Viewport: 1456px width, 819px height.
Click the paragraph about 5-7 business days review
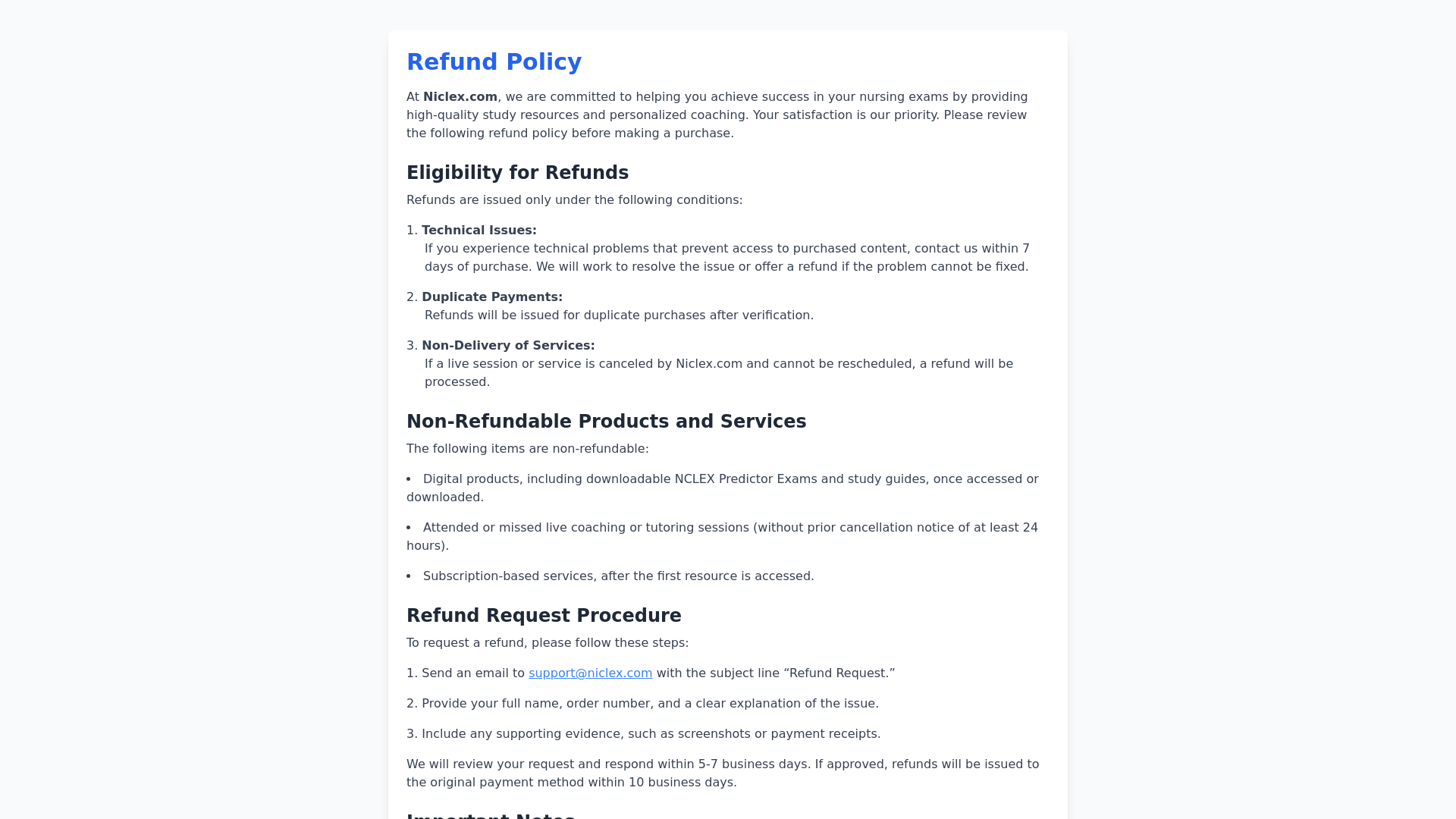tap(723, 773)
